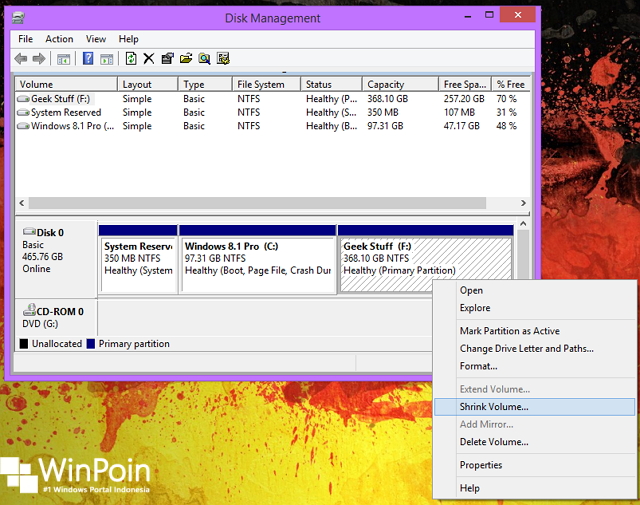The height and width of the screenshot is (505, 640).
Task: Click the '97.31 GB' capacity cell in list
Action: [x=385, y=126]
